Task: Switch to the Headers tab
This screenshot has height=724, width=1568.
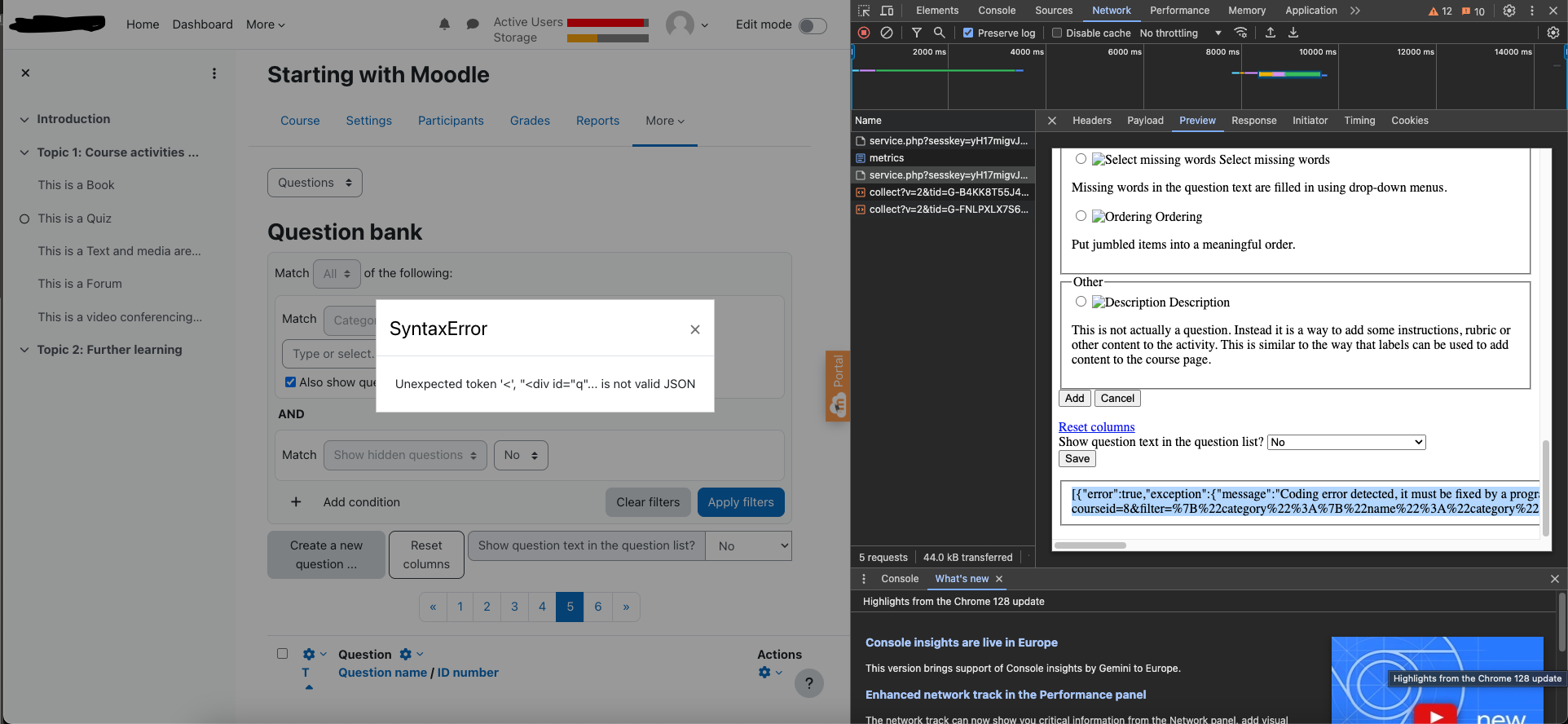Action: (1092, 121)
